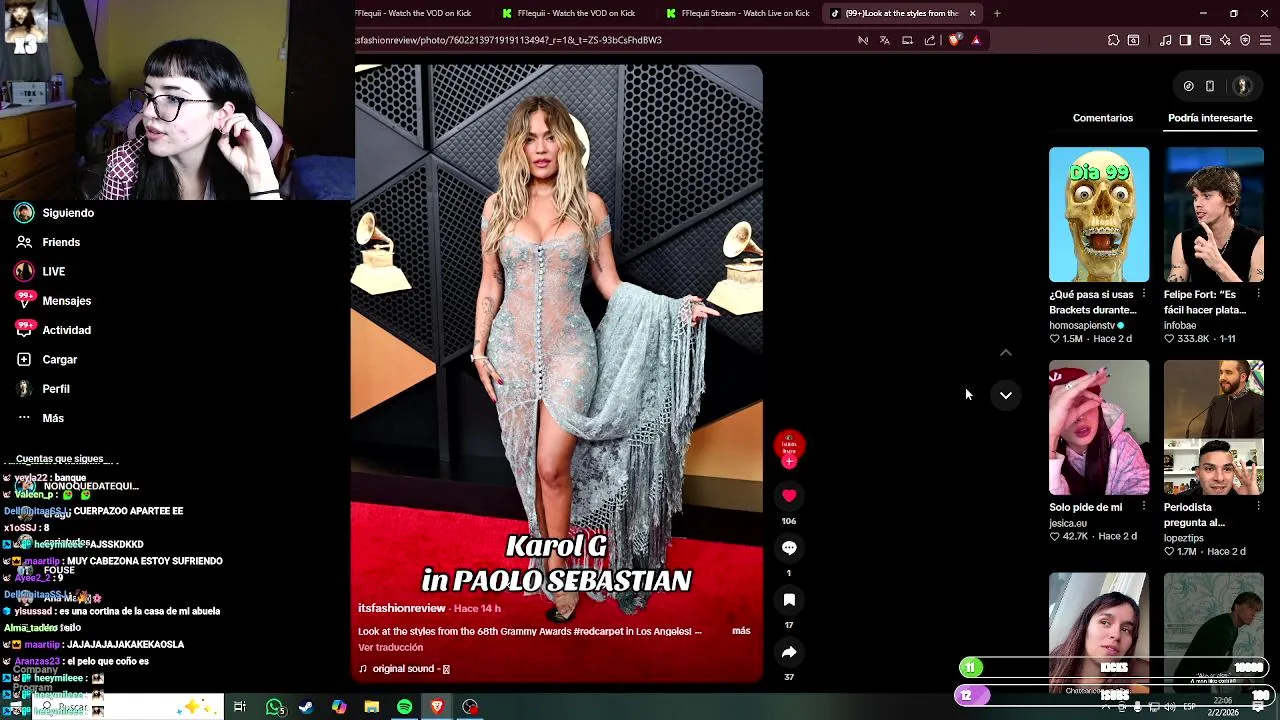Open options for 'Periodista pregunta' video
The image size is (1280, 720).
(1258, 507)
